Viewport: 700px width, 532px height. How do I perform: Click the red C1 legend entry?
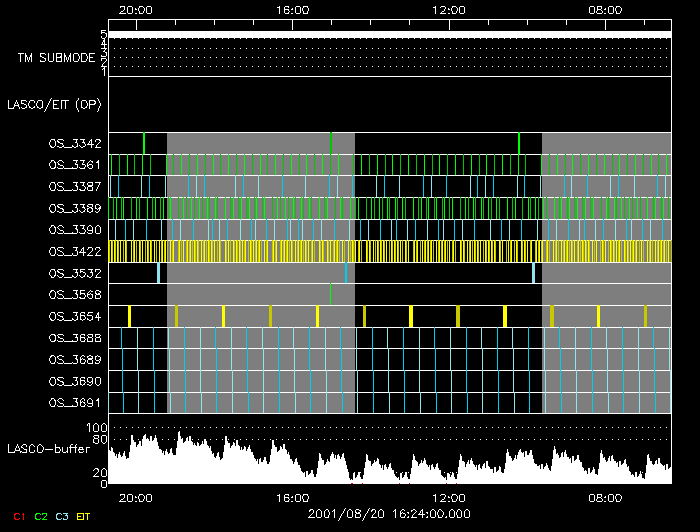[17, 516]
